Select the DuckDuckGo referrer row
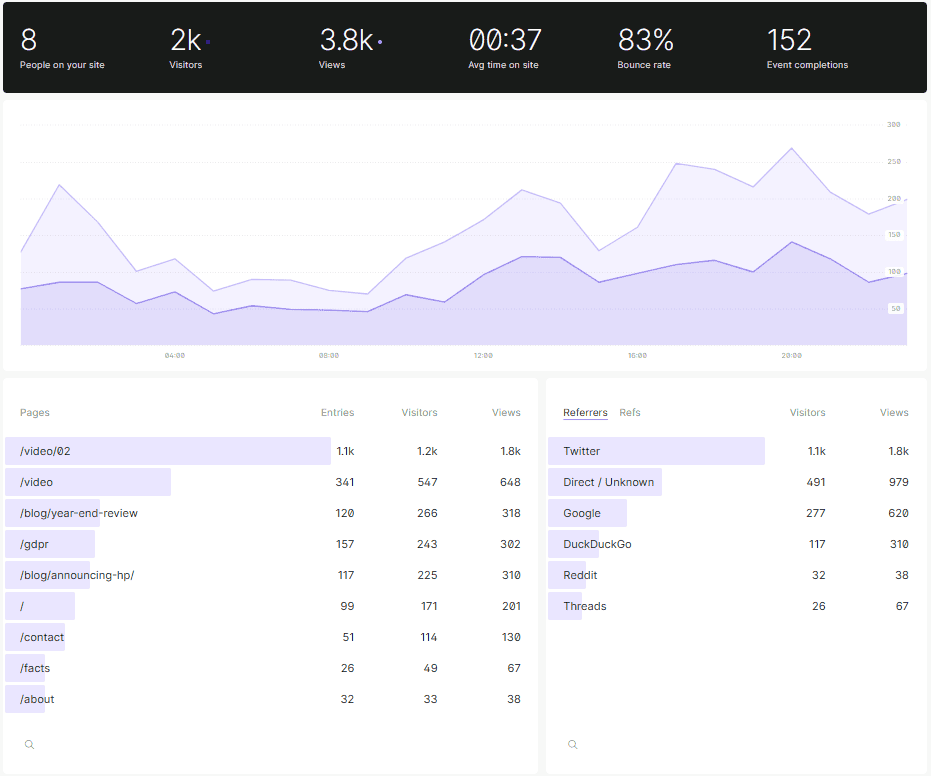The image size is (931, 776). click(x=597, y=544)
